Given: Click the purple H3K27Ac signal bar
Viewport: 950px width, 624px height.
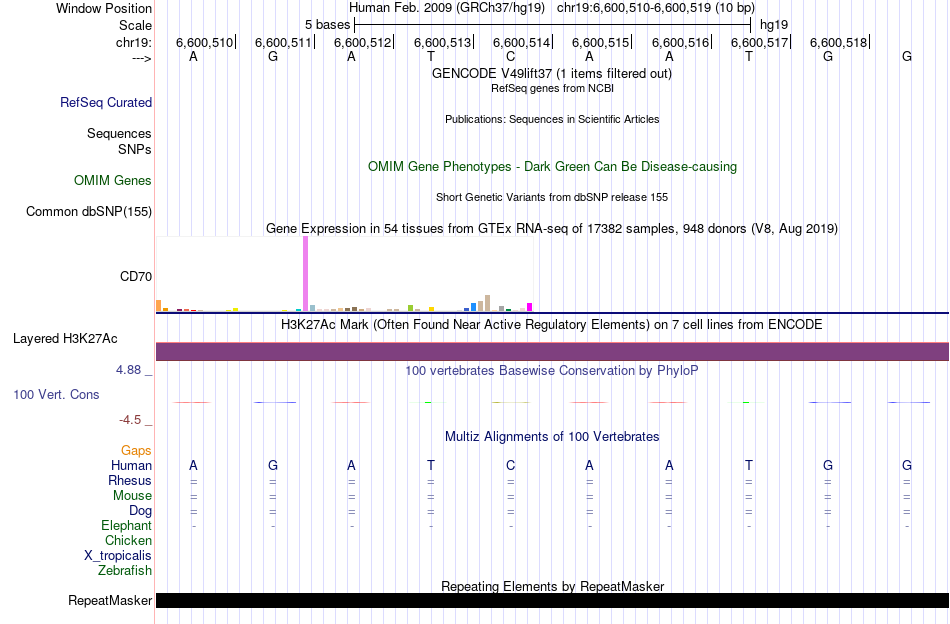Looking at the screenshot, I should (x=552, y=351).
